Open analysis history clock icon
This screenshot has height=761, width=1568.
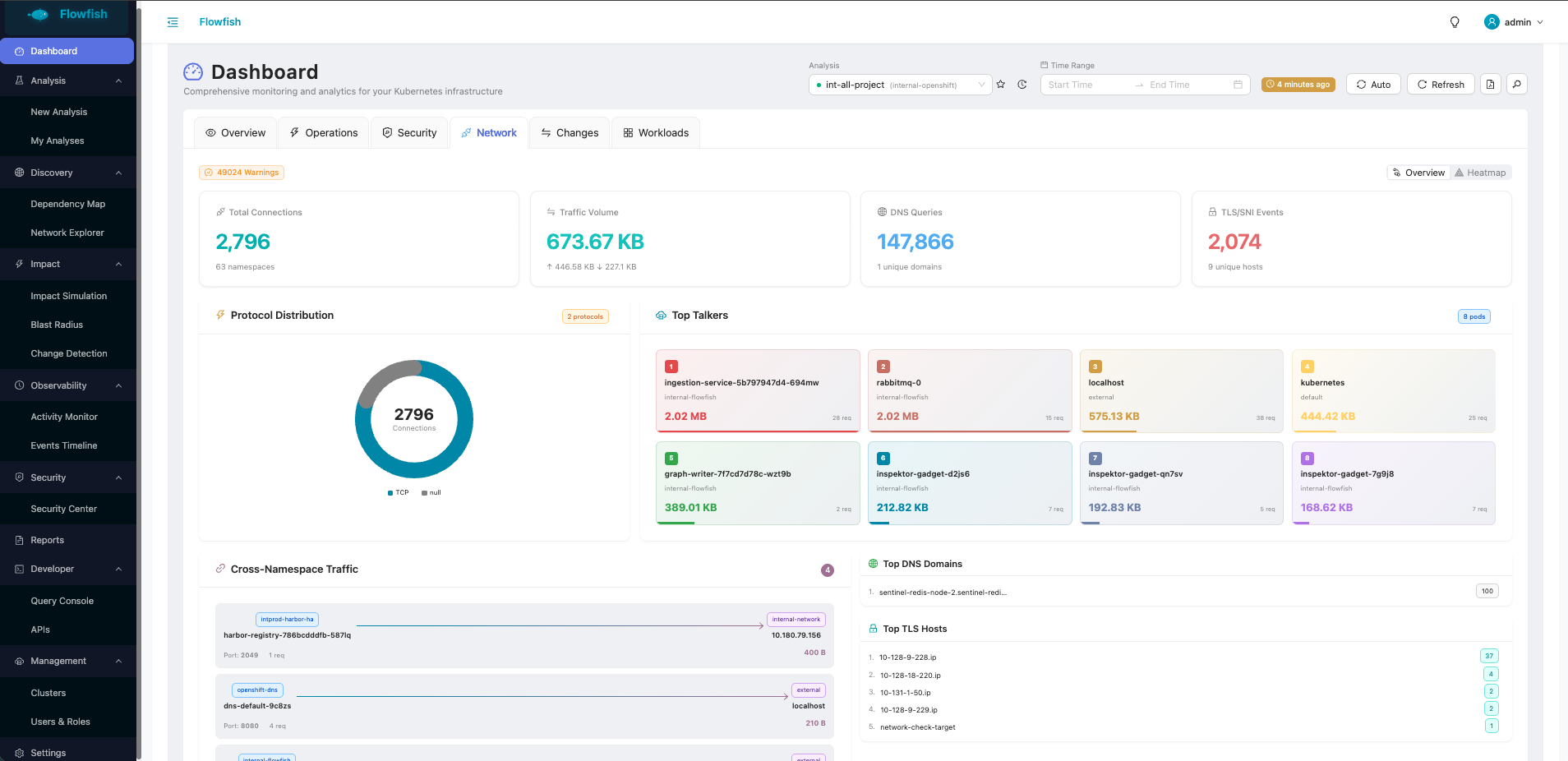[1022, 85]
